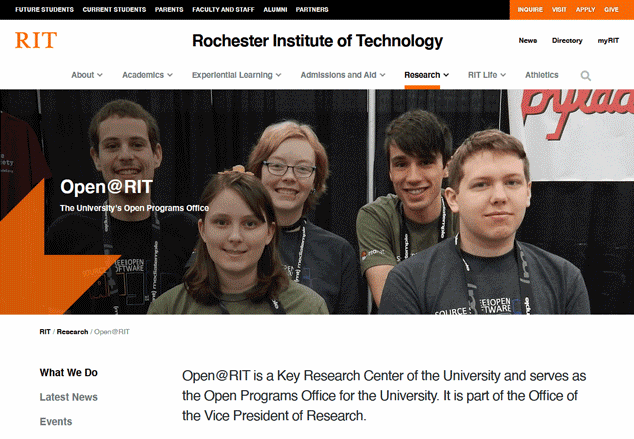This screenshot has width=634, height=439.
Task: Select Events sidebar item
Action: tap(56, 422)
